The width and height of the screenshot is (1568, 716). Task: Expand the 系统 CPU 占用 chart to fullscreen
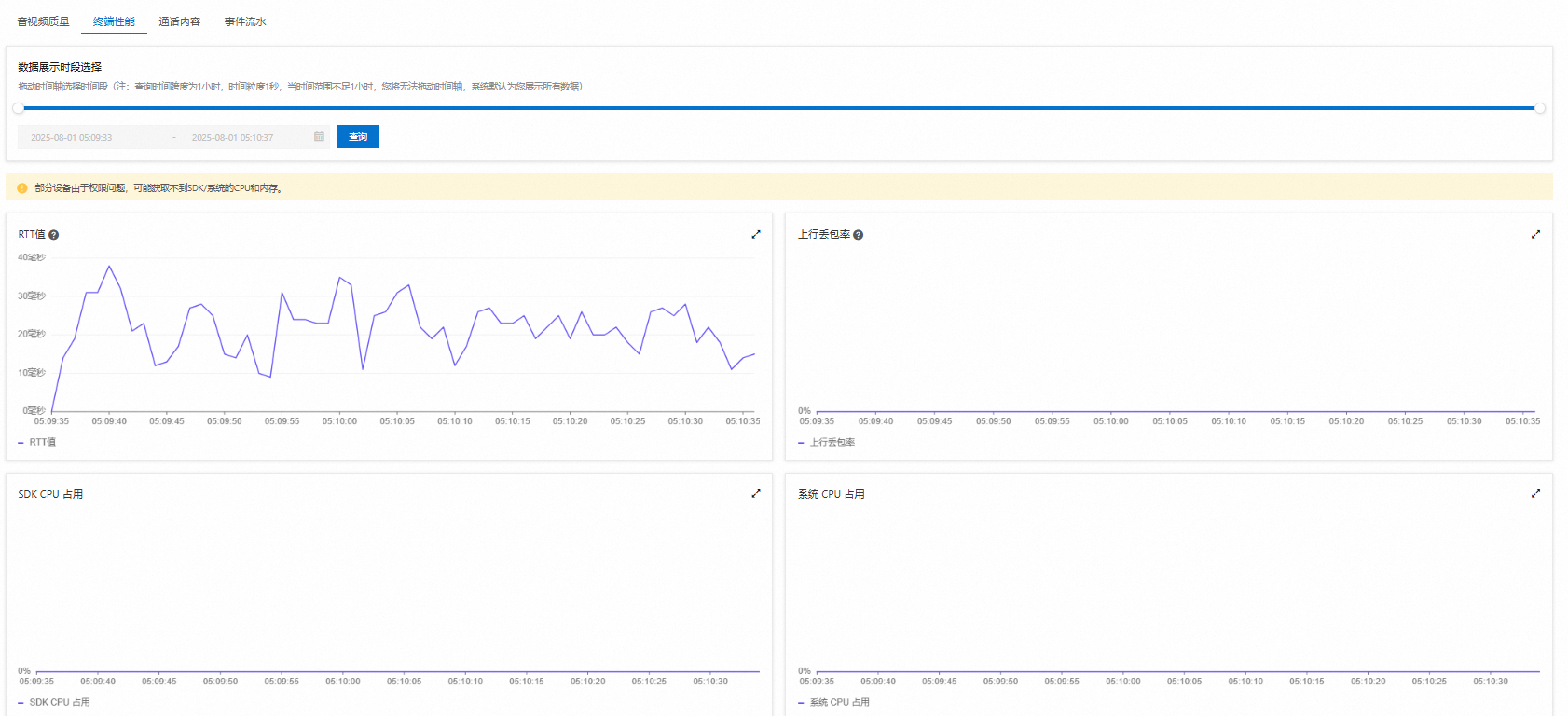click(1535, 493)
